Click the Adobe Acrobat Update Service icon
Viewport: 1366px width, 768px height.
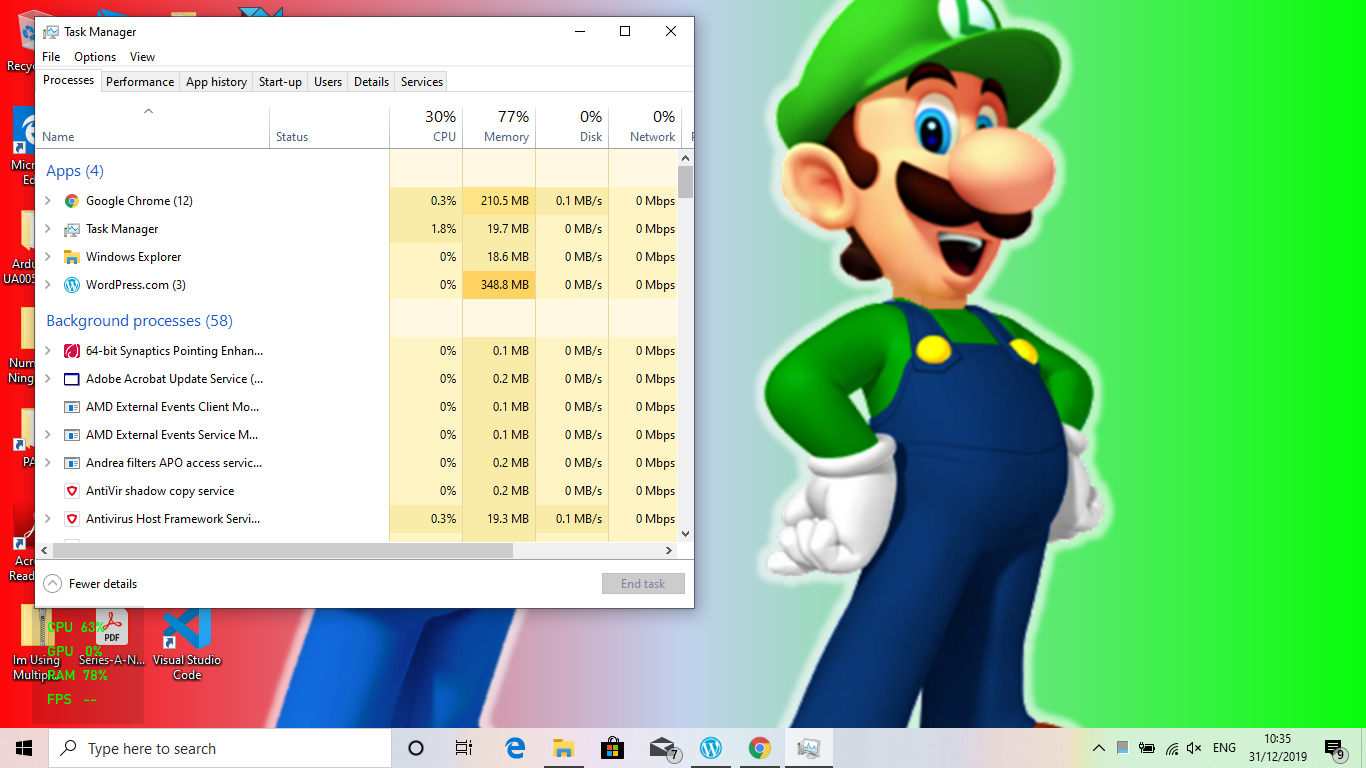click(x=72, y=379)
